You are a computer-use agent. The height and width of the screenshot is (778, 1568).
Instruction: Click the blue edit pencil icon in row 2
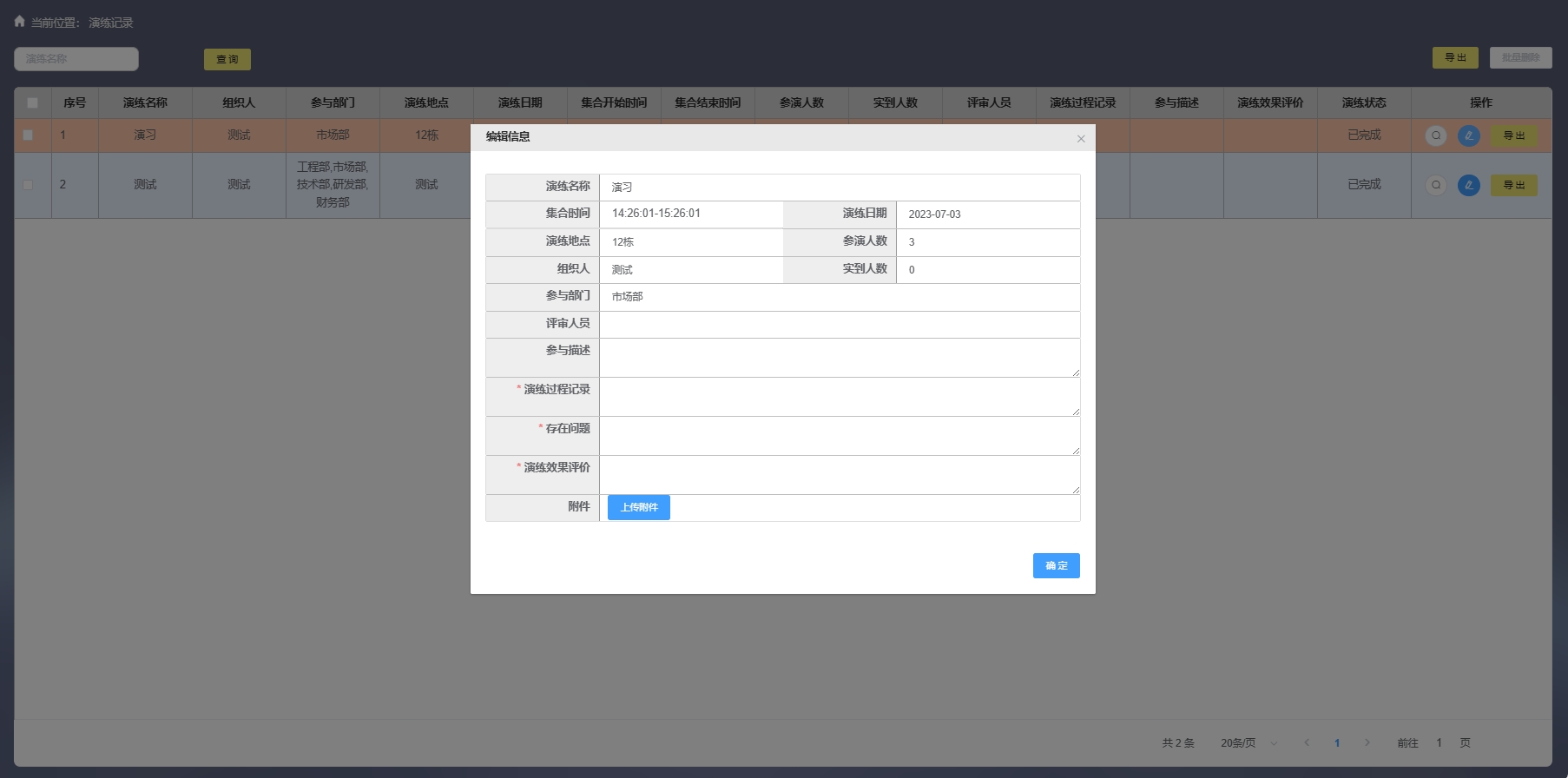coord(1468,185)
